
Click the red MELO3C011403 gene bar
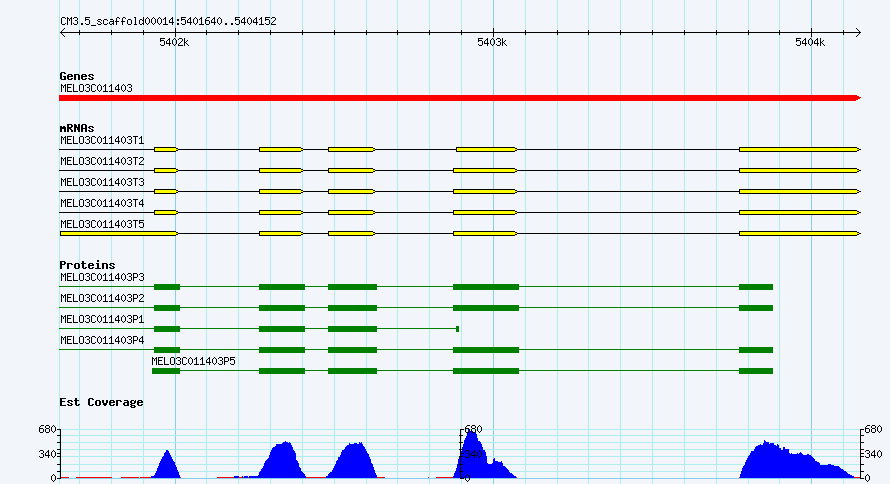coord(460,98)
